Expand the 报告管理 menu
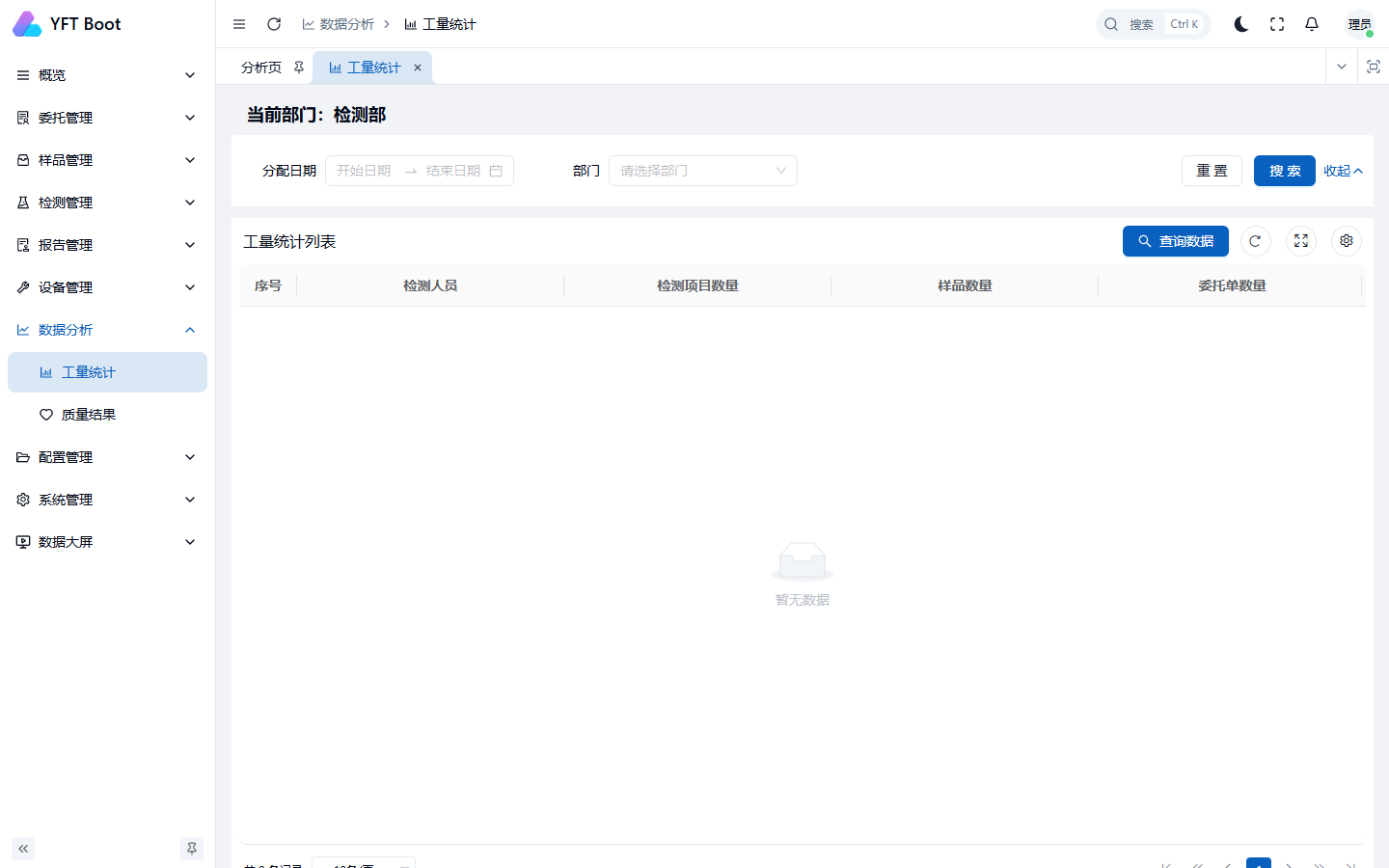The image size is (1389, 868). click(x=107, y=245)
